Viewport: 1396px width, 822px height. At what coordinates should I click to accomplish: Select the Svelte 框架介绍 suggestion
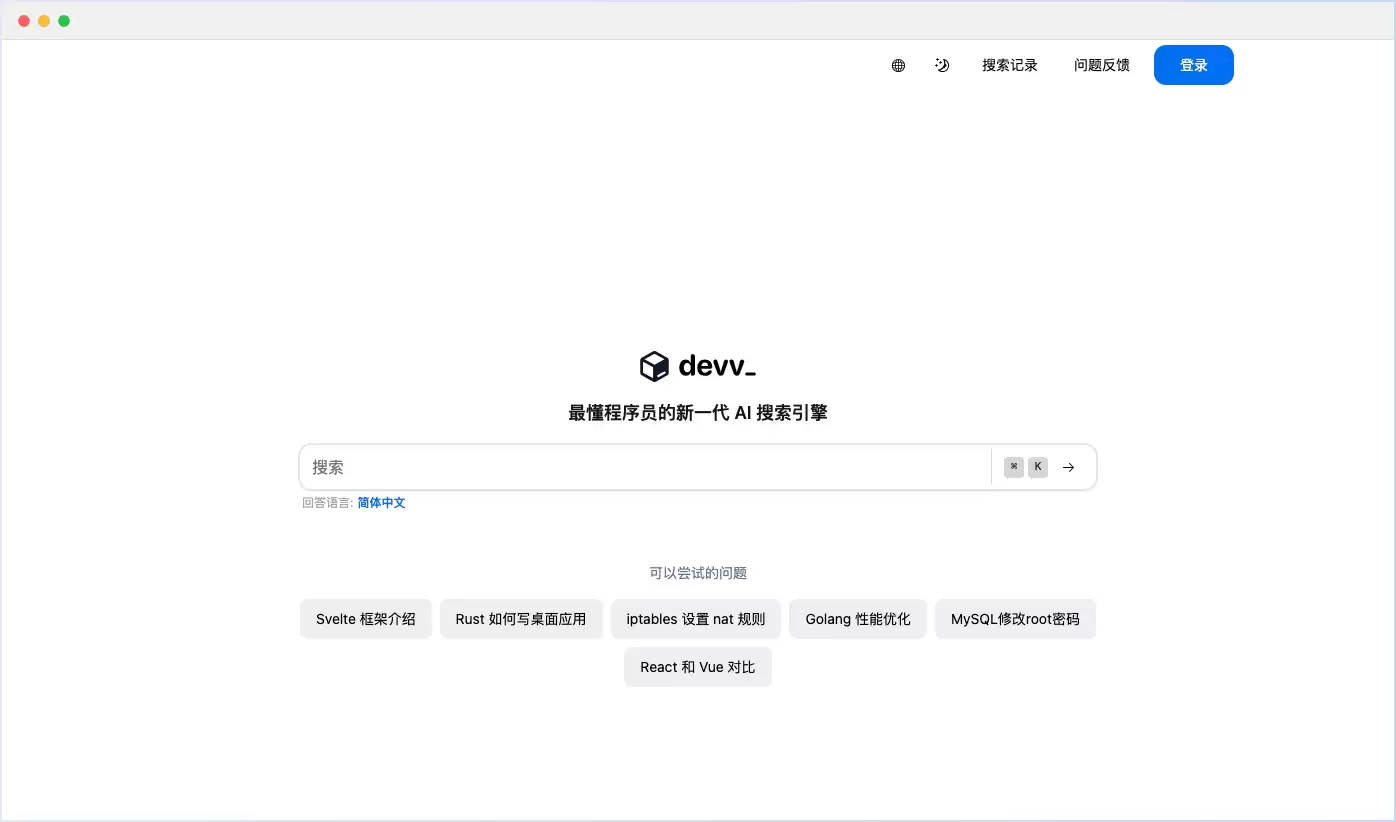(365, 619)
